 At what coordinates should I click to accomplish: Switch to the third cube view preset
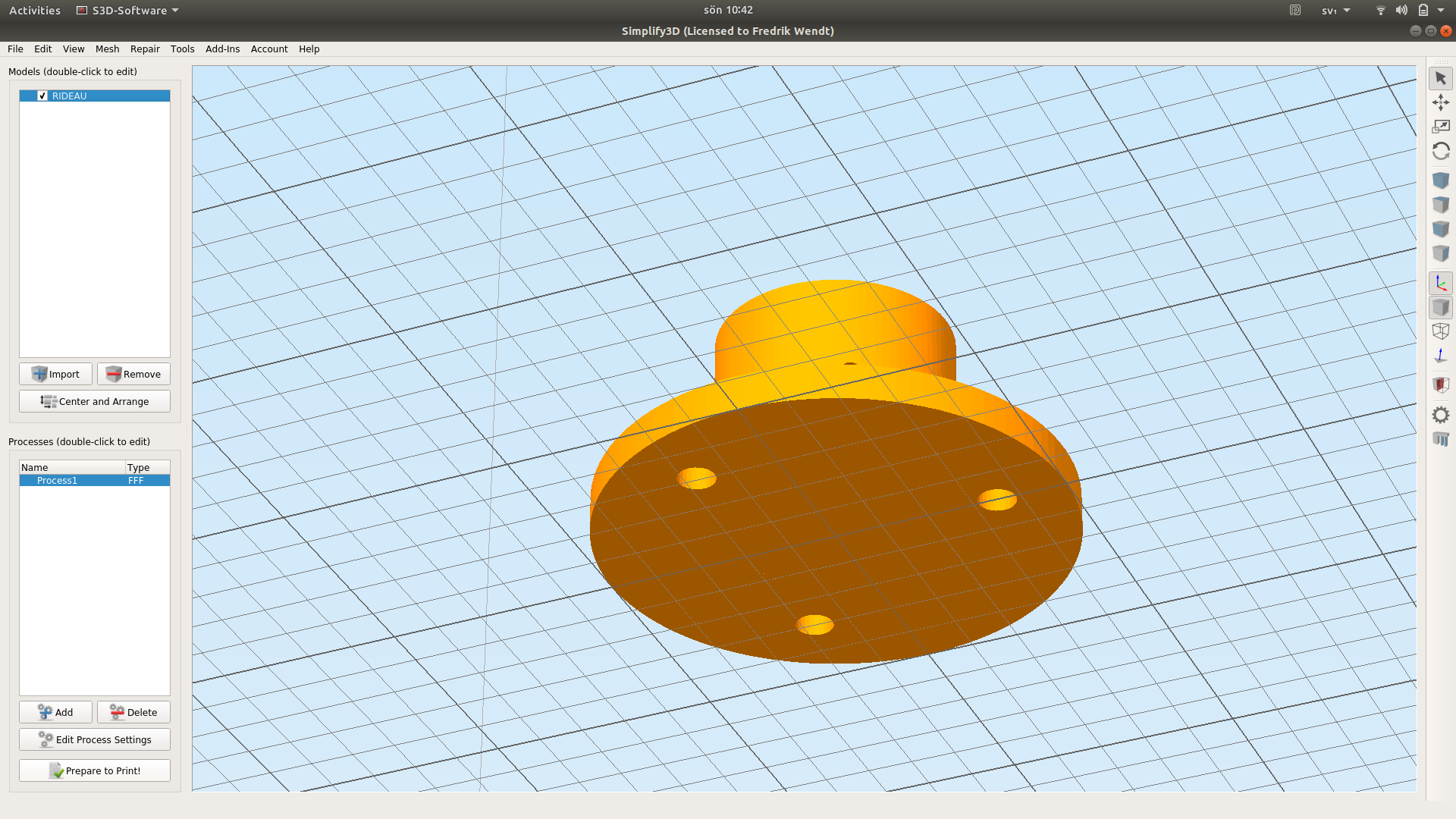point(1441,229)
